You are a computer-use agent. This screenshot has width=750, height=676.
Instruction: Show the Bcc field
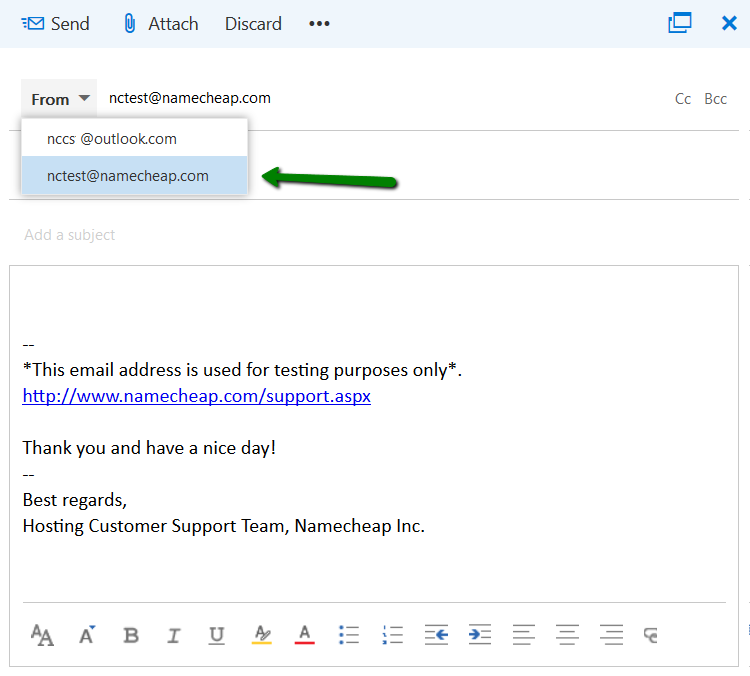[x=715, y=99]
